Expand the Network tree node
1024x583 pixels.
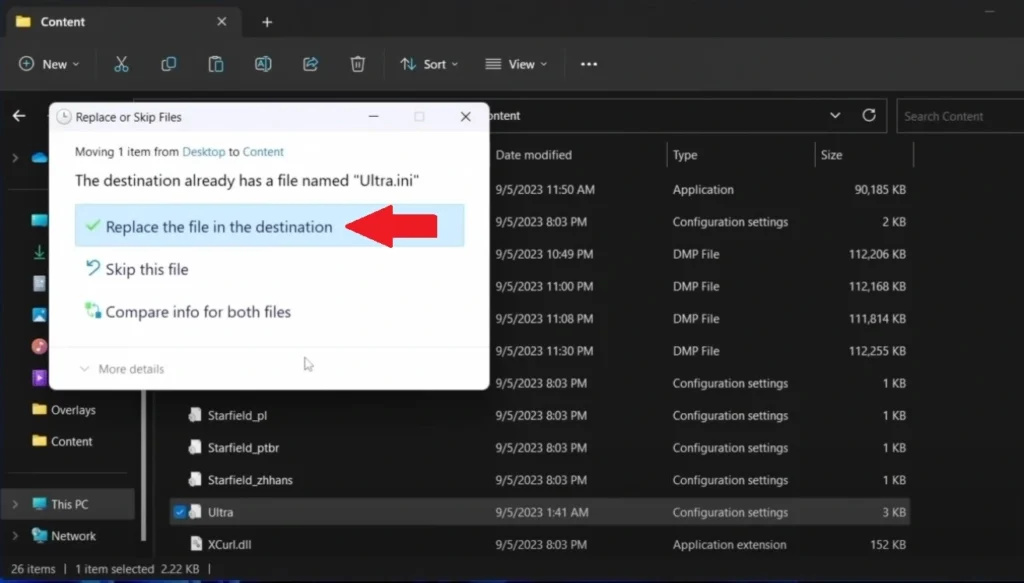point(15,536)
